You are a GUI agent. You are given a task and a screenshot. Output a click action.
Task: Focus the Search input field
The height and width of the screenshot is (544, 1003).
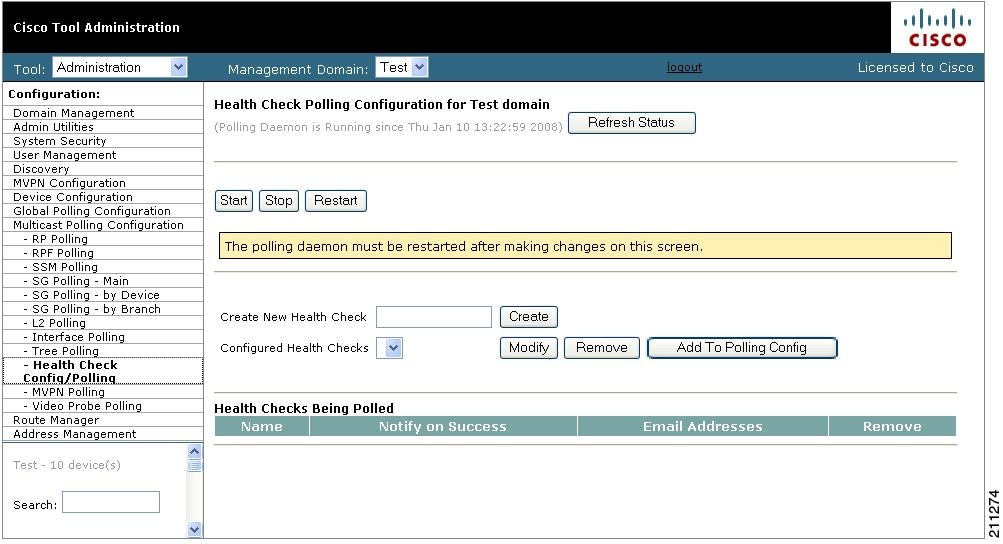click(111, 502)
